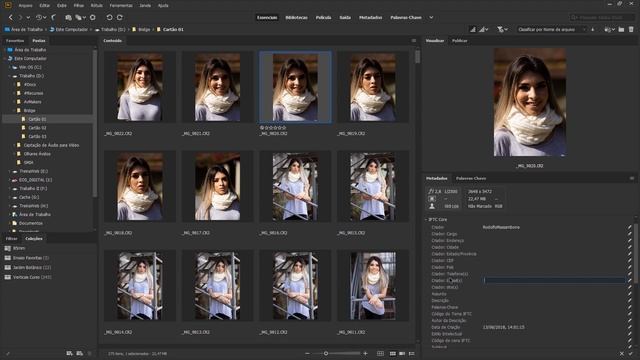Click Bridge in the path bar
640x360 pixels.
(x=144, y=29)
